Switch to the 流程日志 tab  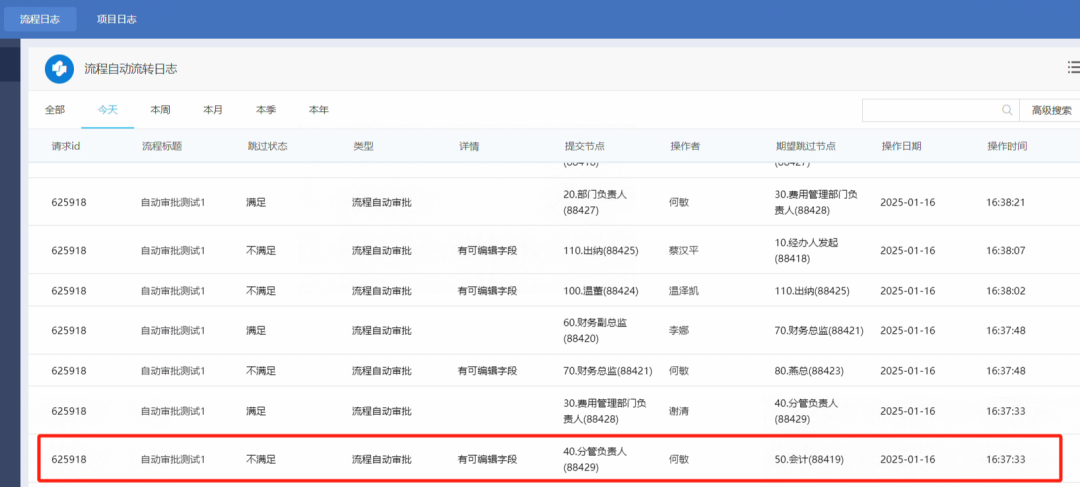(x=40, y=19)
